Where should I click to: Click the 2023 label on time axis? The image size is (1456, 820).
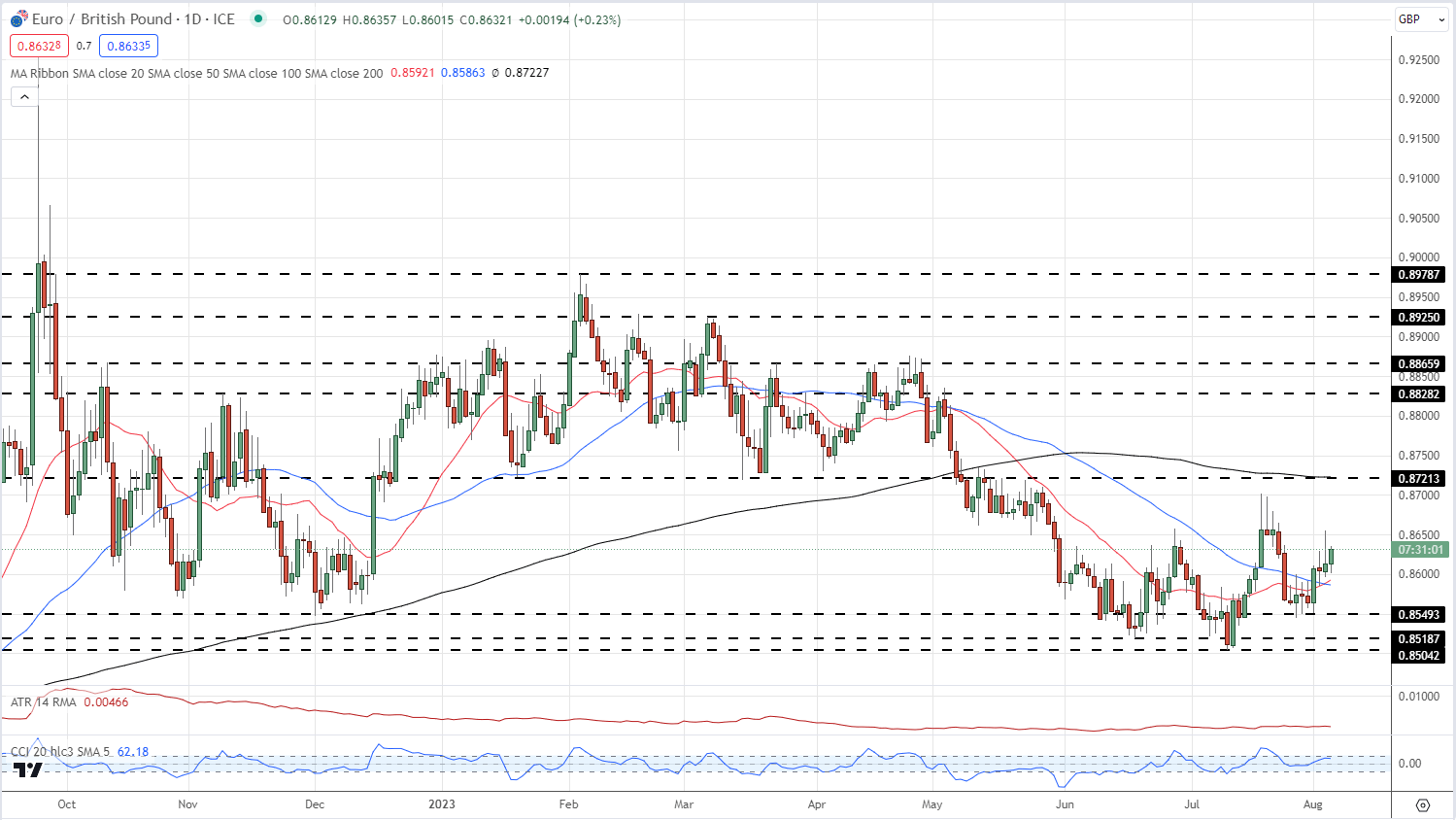(x=442, y=804)
